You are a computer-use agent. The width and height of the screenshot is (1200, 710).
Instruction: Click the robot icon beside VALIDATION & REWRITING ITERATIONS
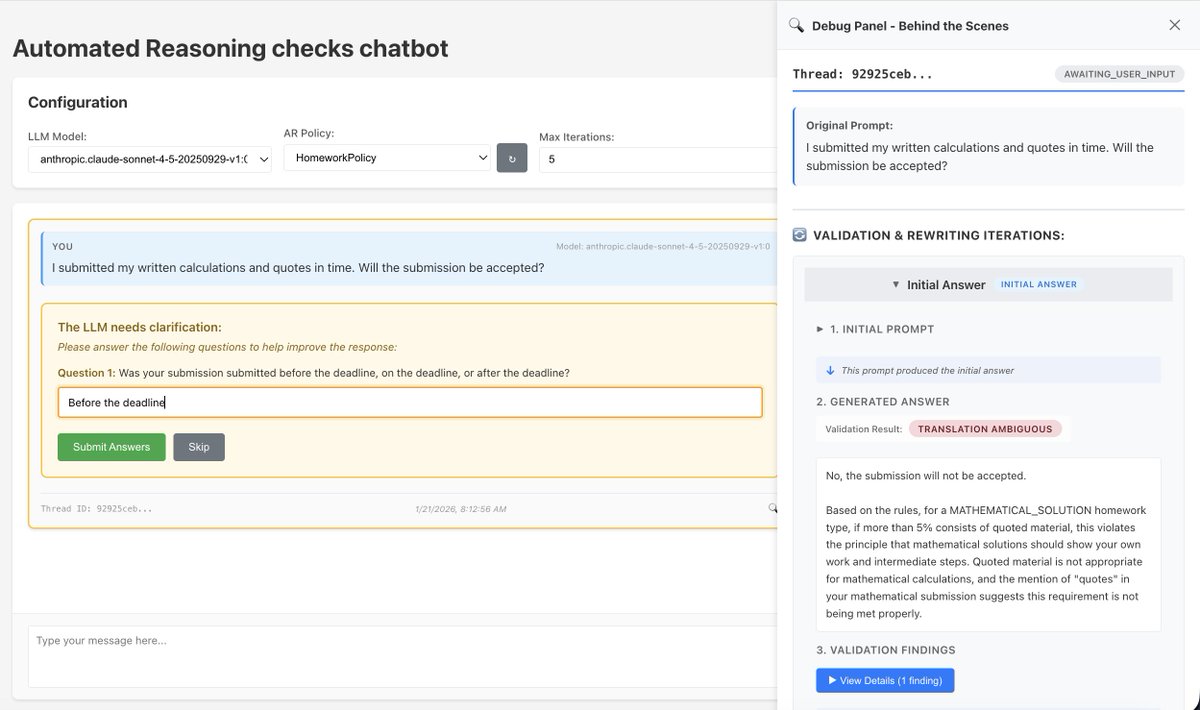coord(799,234)
